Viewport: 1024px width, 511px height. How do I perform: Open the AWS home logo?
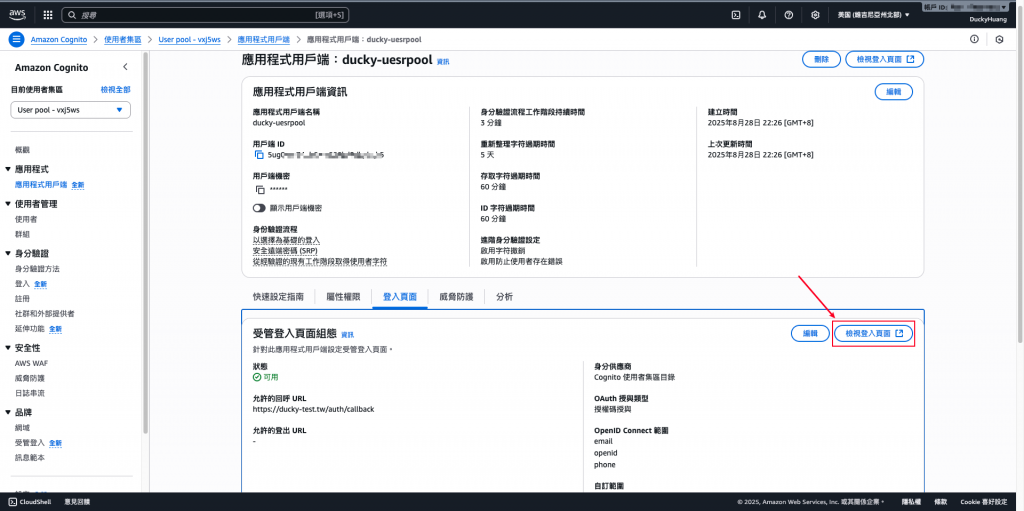[17, 14]
